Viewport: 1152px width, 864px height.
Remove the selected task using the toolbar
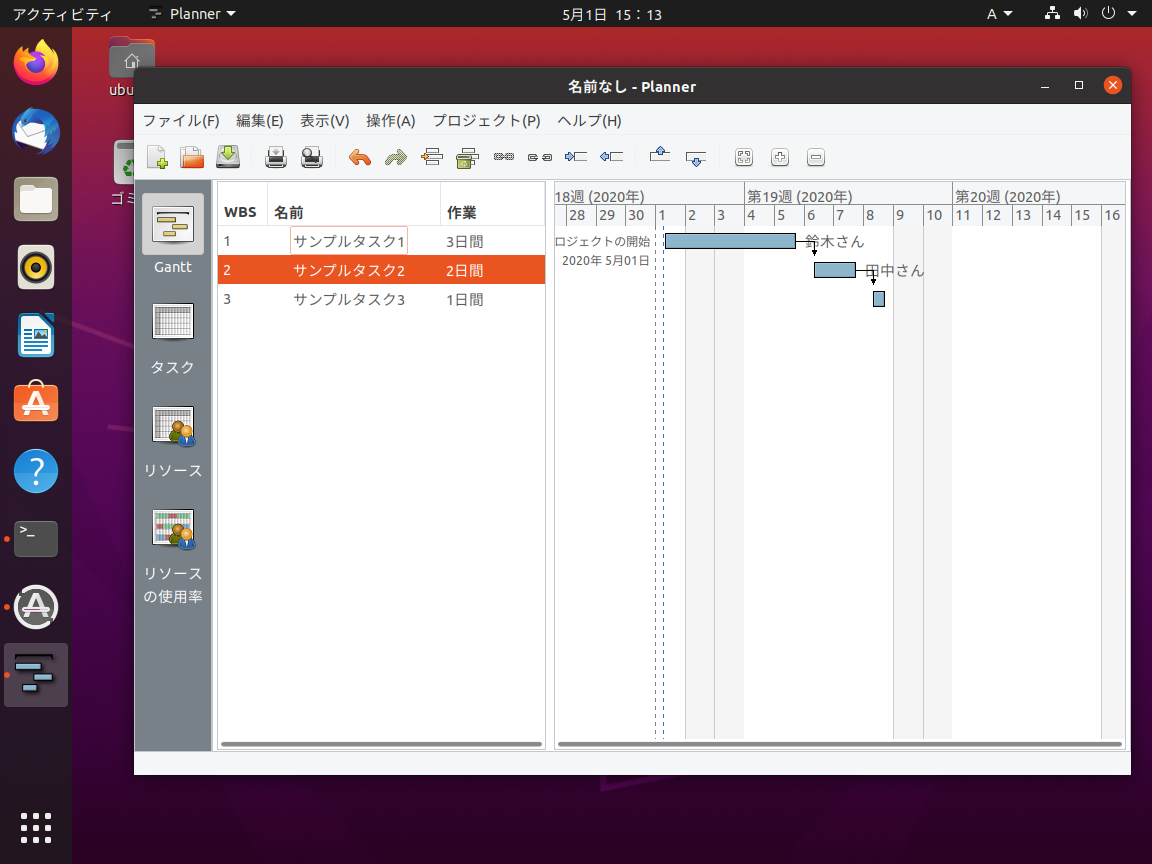(x=467, y=157)
